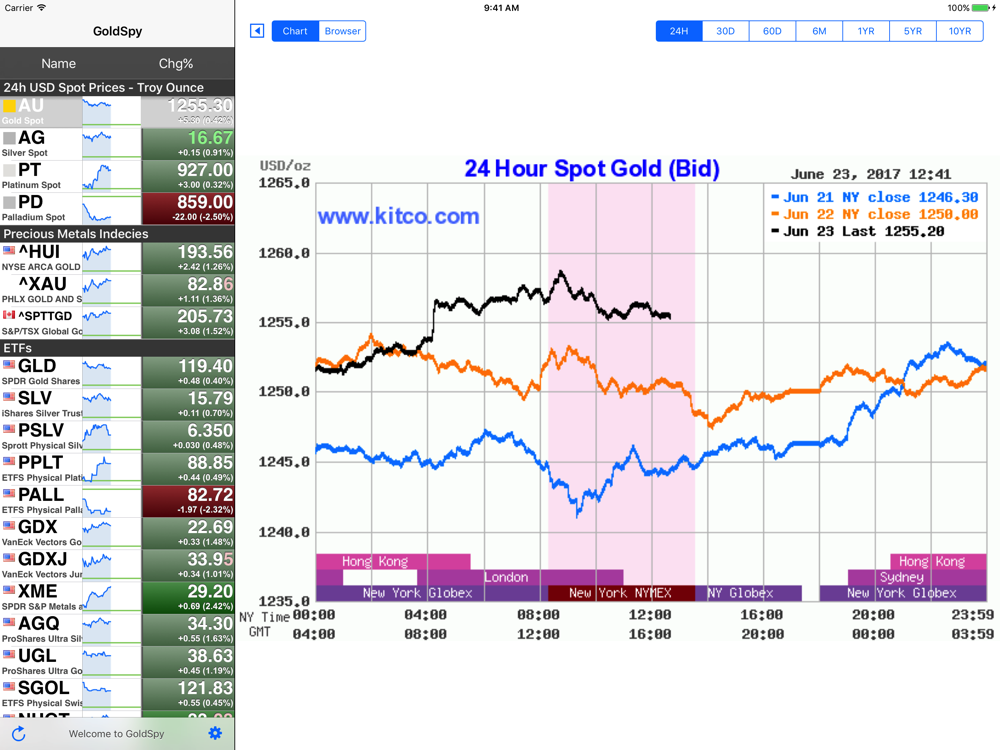
Task: Select the GDXJ VanEck Vectors Junior row
Action: (117, 566)
